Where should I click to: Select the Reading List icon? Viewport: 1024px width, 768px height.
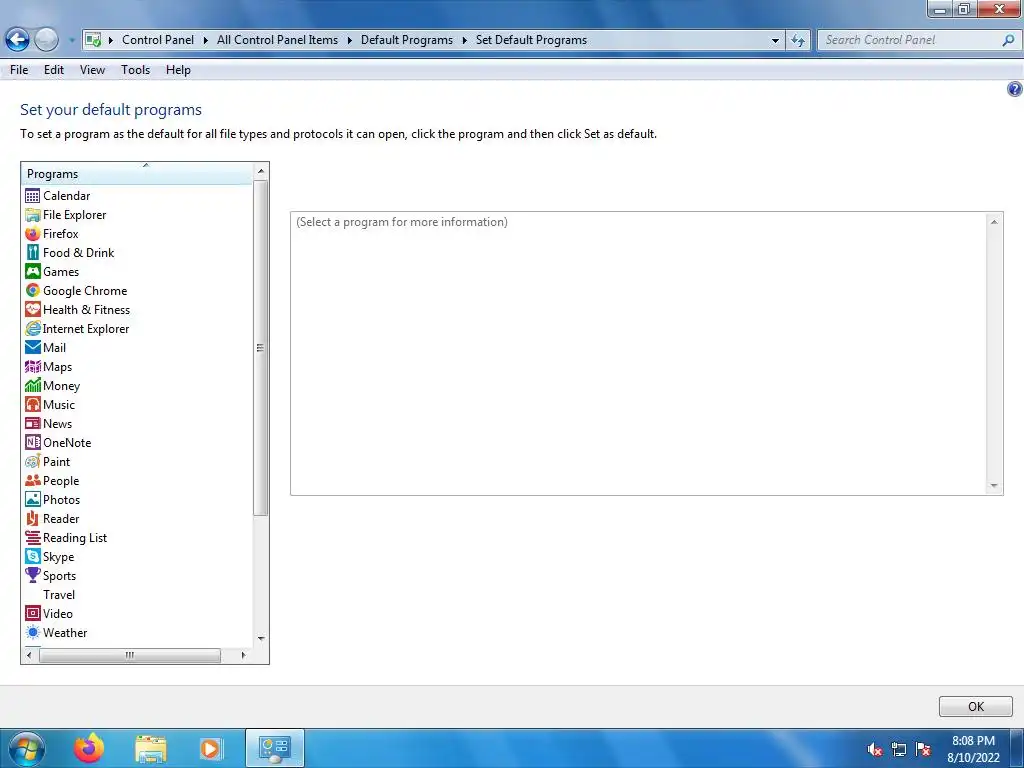click(32, 537)
